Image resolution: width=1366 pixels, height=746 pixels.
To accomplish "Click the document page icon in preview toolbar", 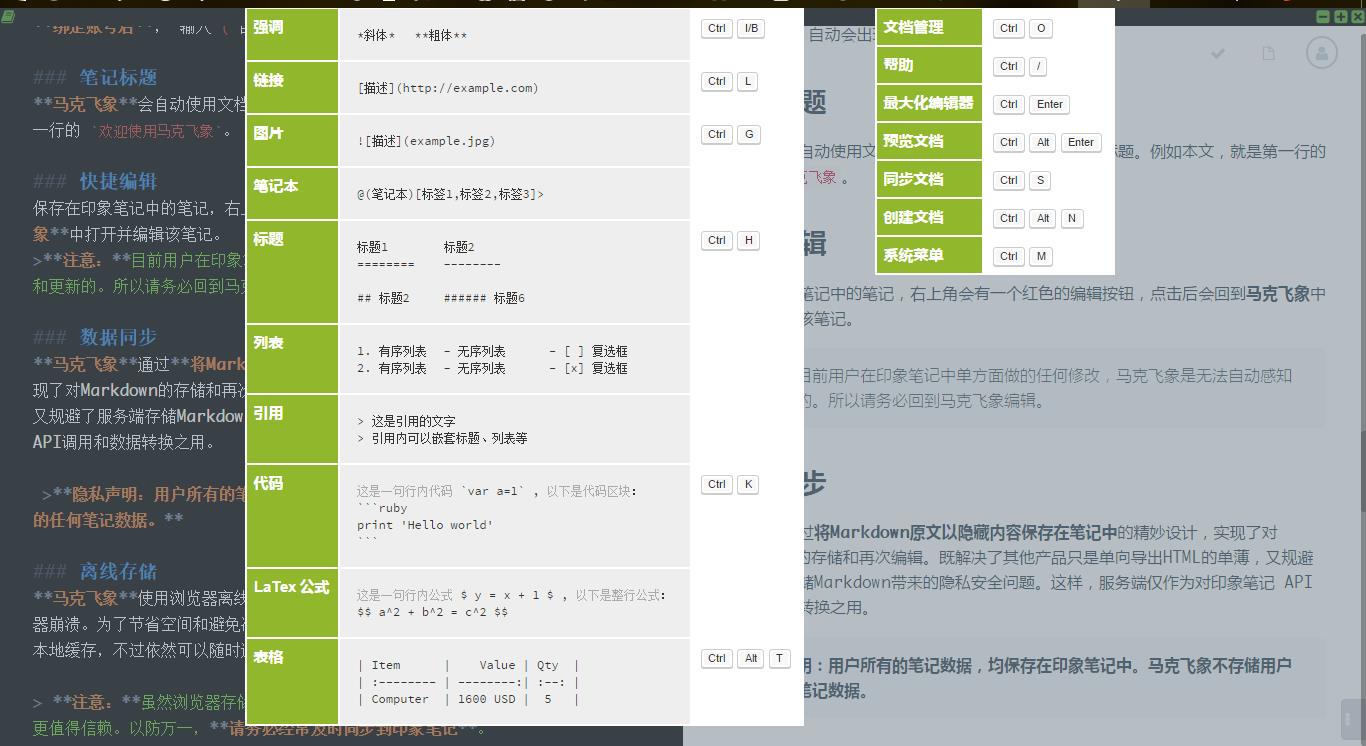I will click(1268, 53).
